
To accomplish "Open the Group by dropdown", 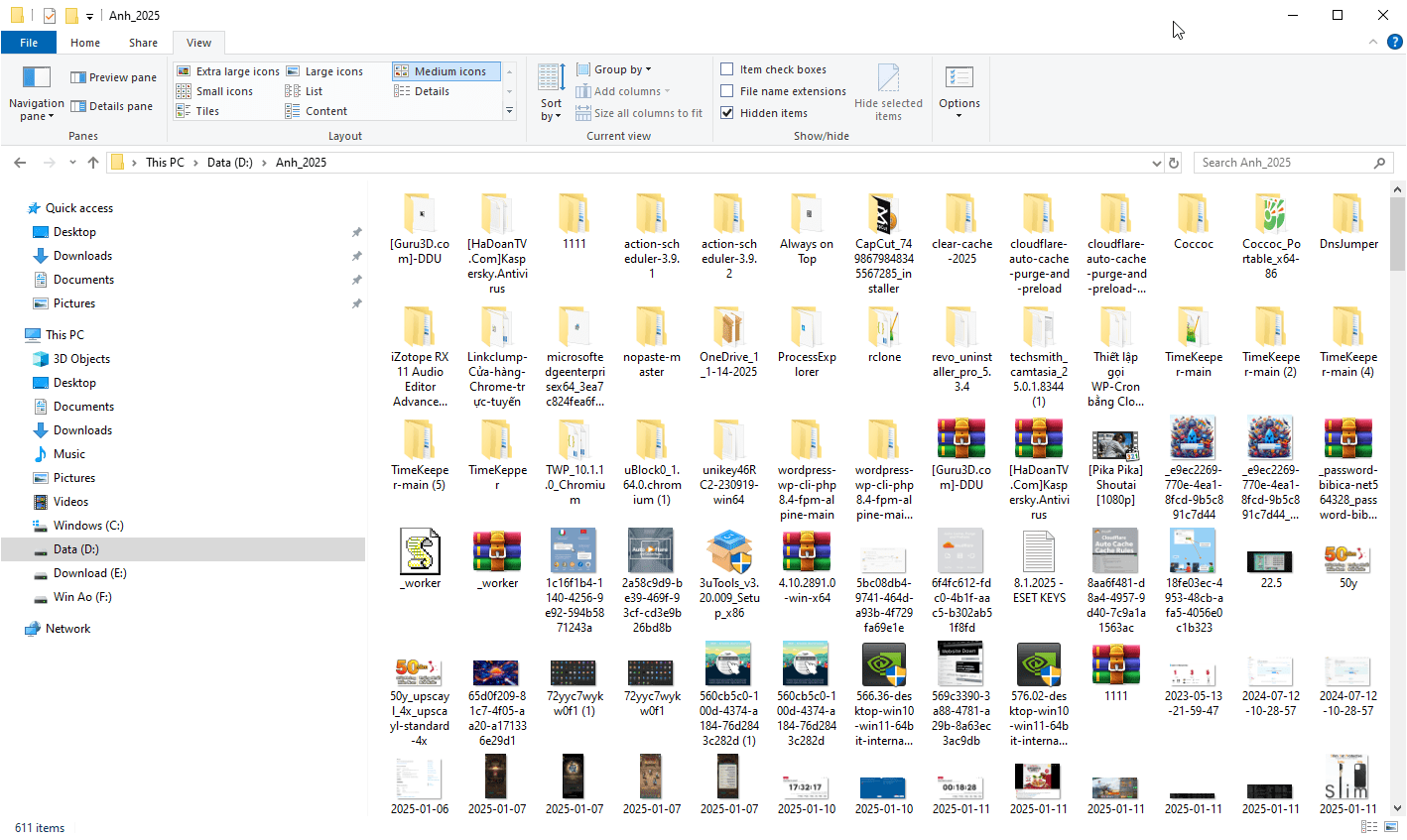I will tap(614, 69).
